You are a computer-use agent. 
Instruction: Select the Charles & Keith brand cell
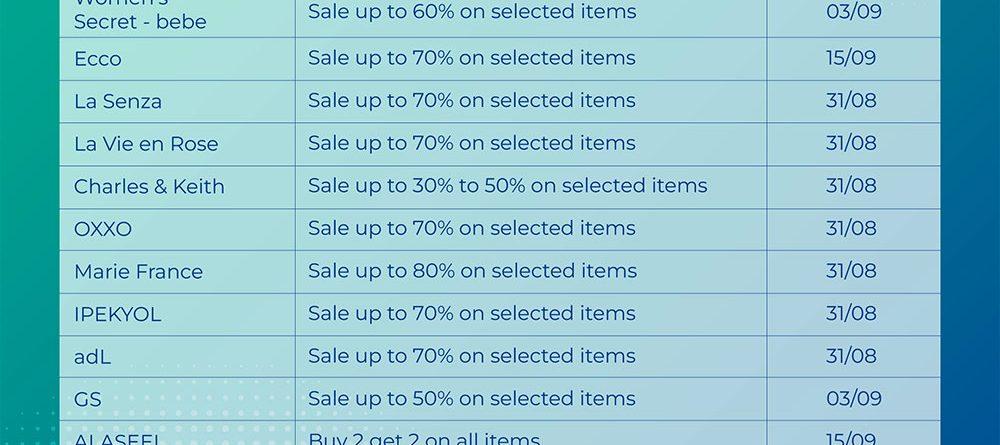tap(149, 187)
